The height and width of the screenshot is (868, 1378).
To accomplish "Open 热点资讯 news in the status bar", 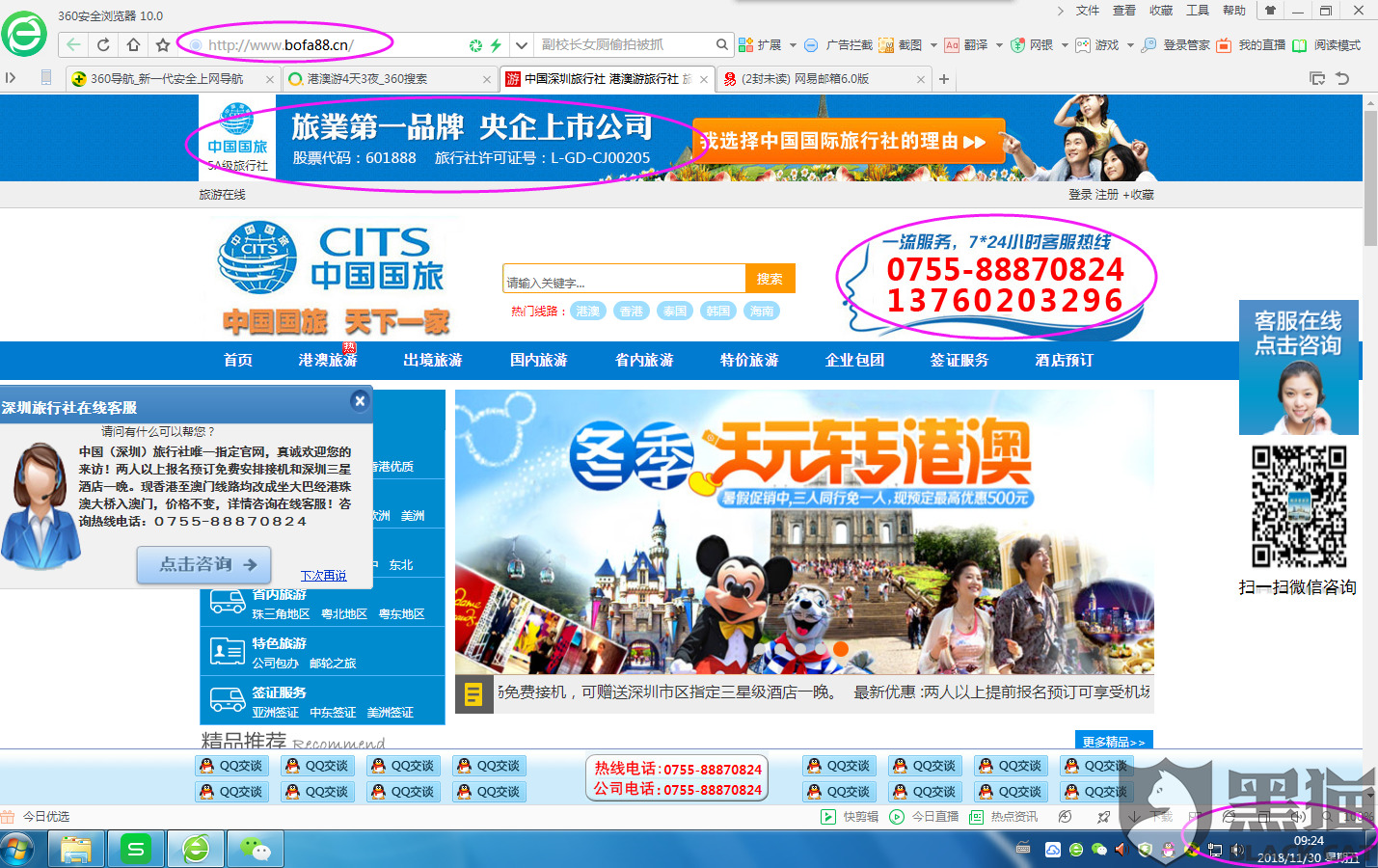I will pyautogui.click(x=1003, y=817).
